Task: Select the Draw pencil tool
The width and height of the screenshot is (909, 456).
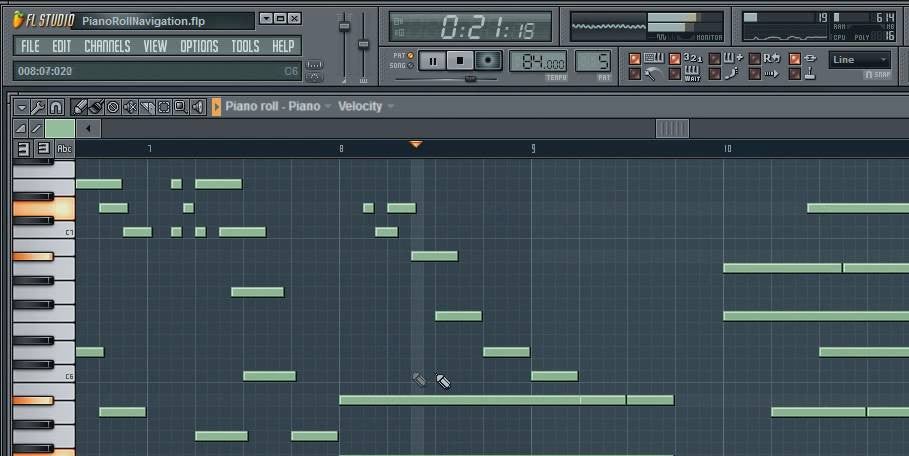Action: (79, 107)
